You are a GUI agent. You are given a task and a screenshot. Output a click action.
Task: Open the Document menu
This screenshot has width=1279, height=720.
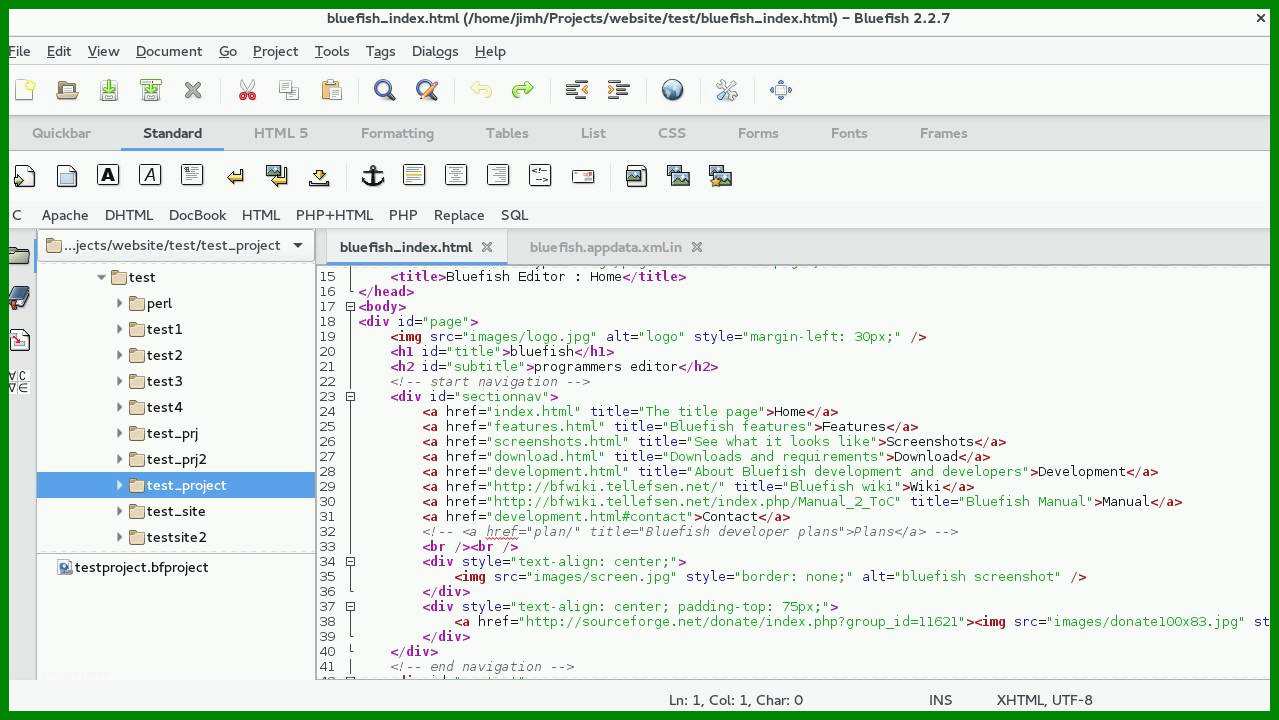coord(169,51)
